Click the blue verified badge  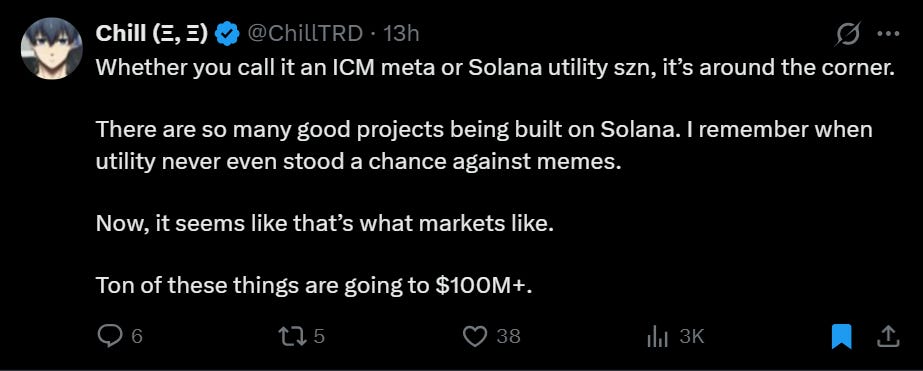(x=227, y=34)
